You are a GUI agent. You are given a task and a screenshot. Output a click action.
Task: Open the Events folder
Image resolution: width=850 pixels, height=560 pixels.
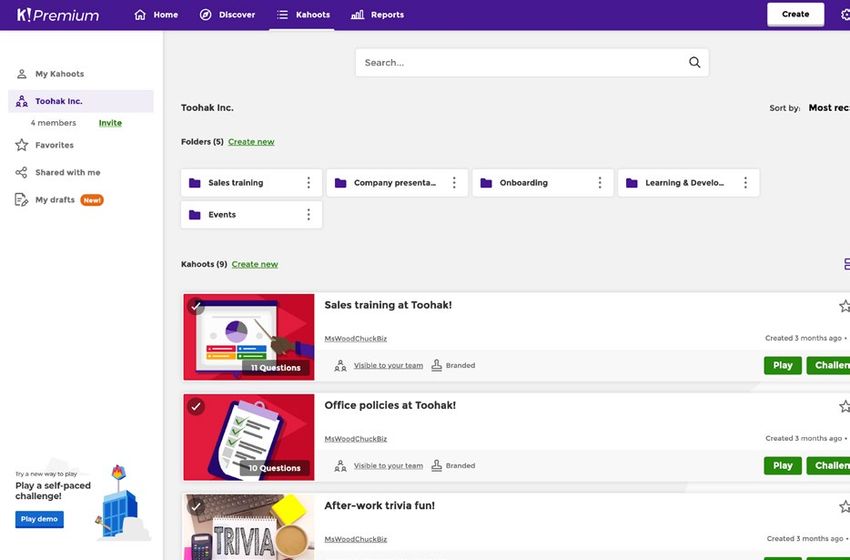tap(252, 215)
